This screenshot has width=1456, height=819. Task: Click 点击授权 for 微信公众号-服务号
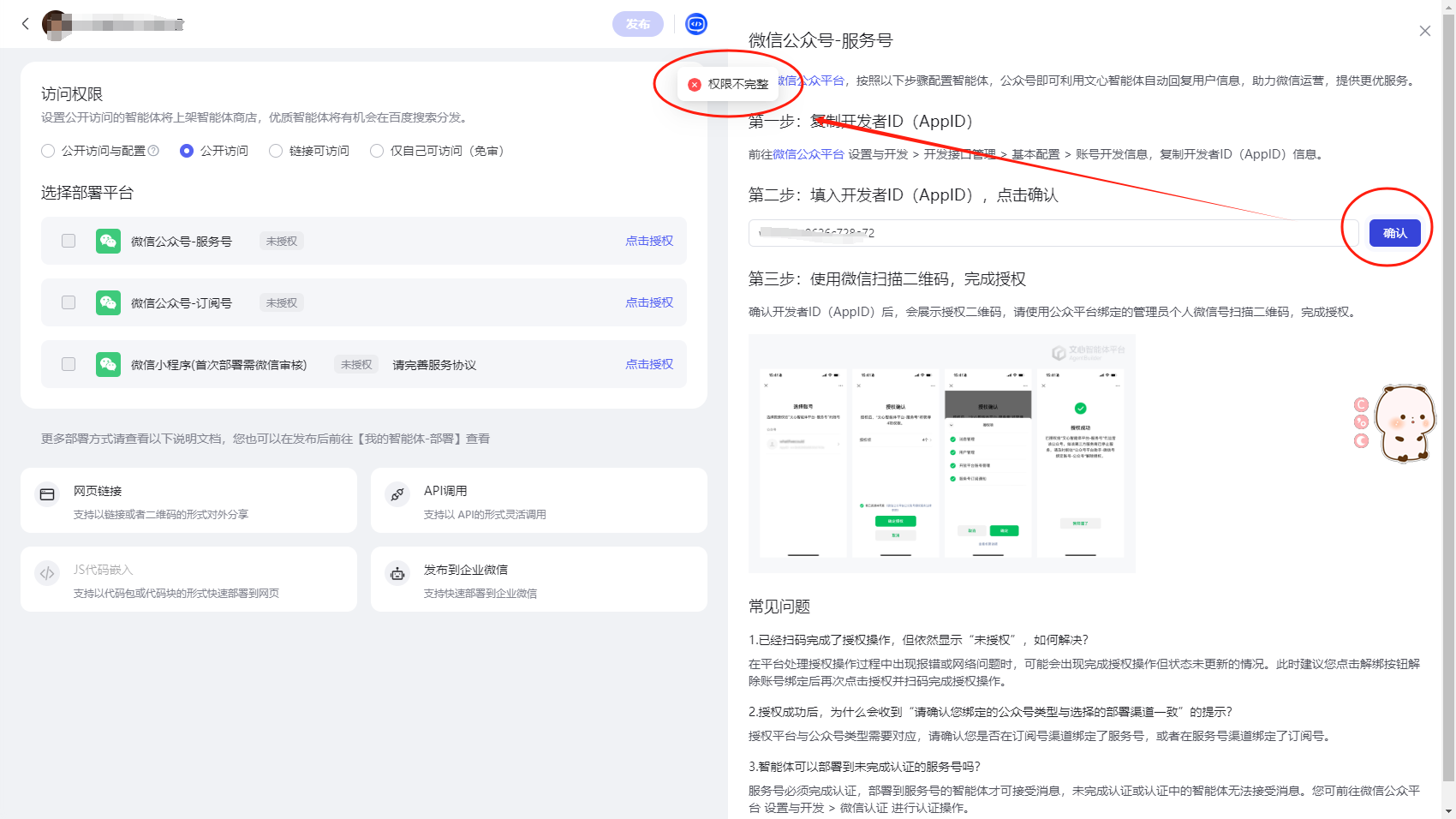(x=649, y=241)
